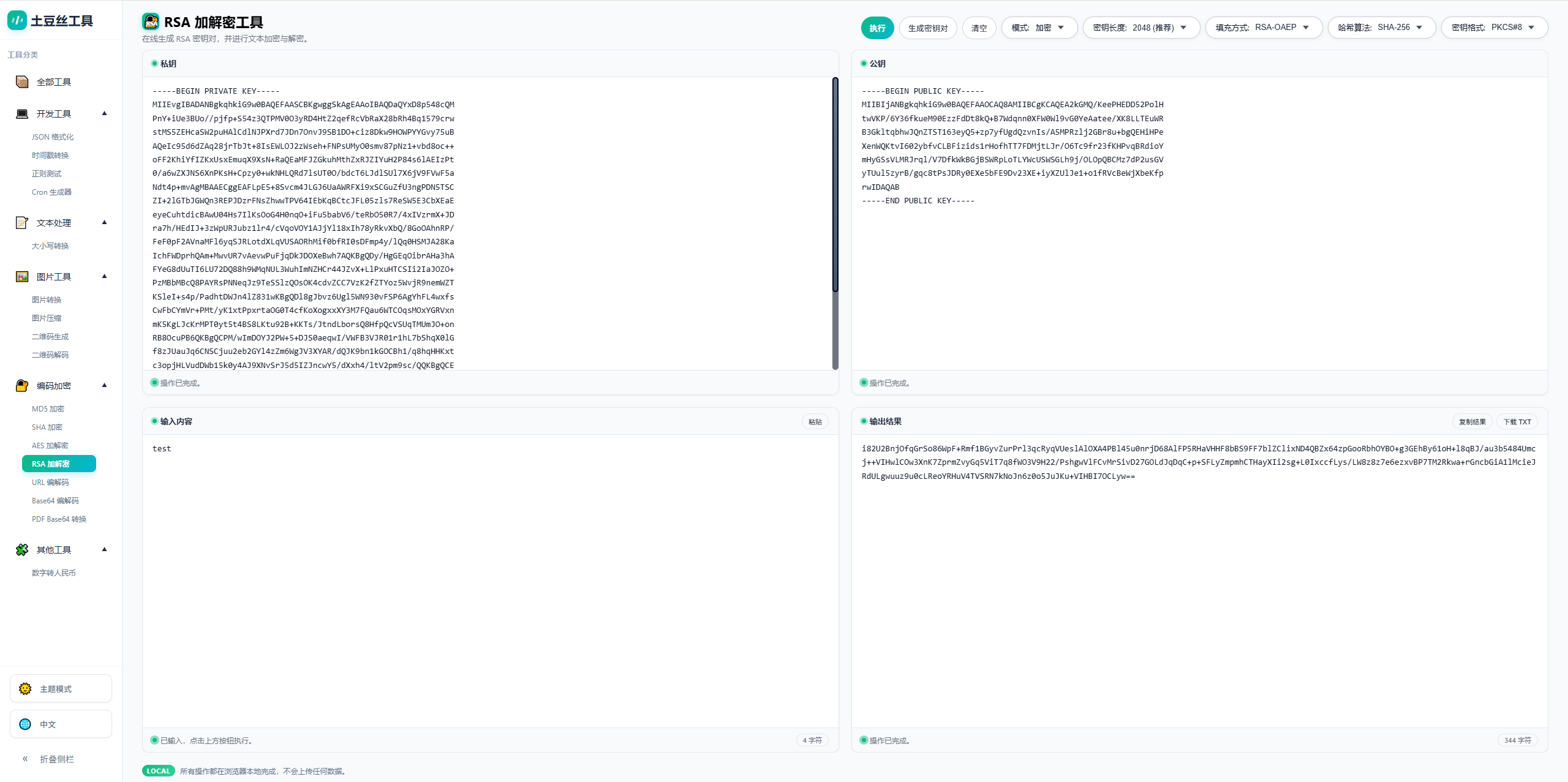
Task: Click the 开发工具 laptop icon
Action: (22, 114)
